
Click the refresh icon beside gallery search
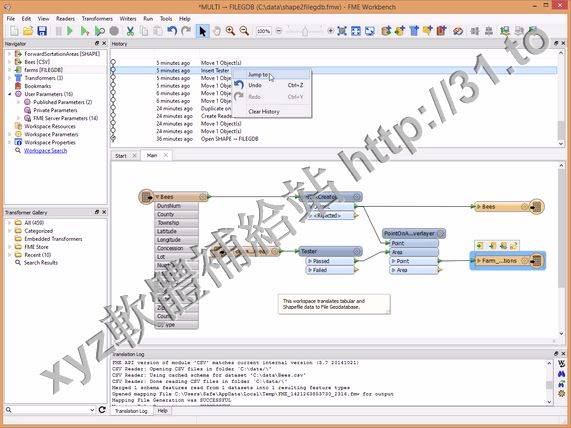[102, 410]
